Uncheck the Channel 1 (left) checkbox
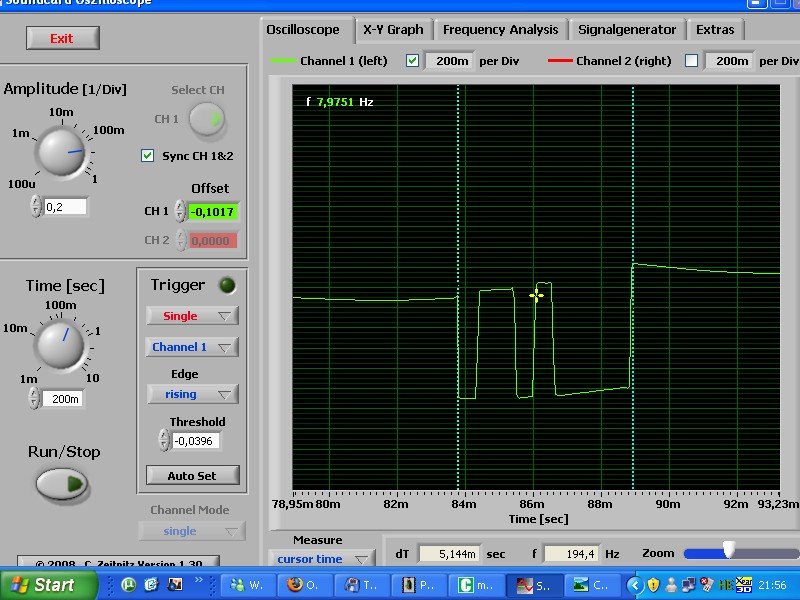 click(x=412, y=61)
